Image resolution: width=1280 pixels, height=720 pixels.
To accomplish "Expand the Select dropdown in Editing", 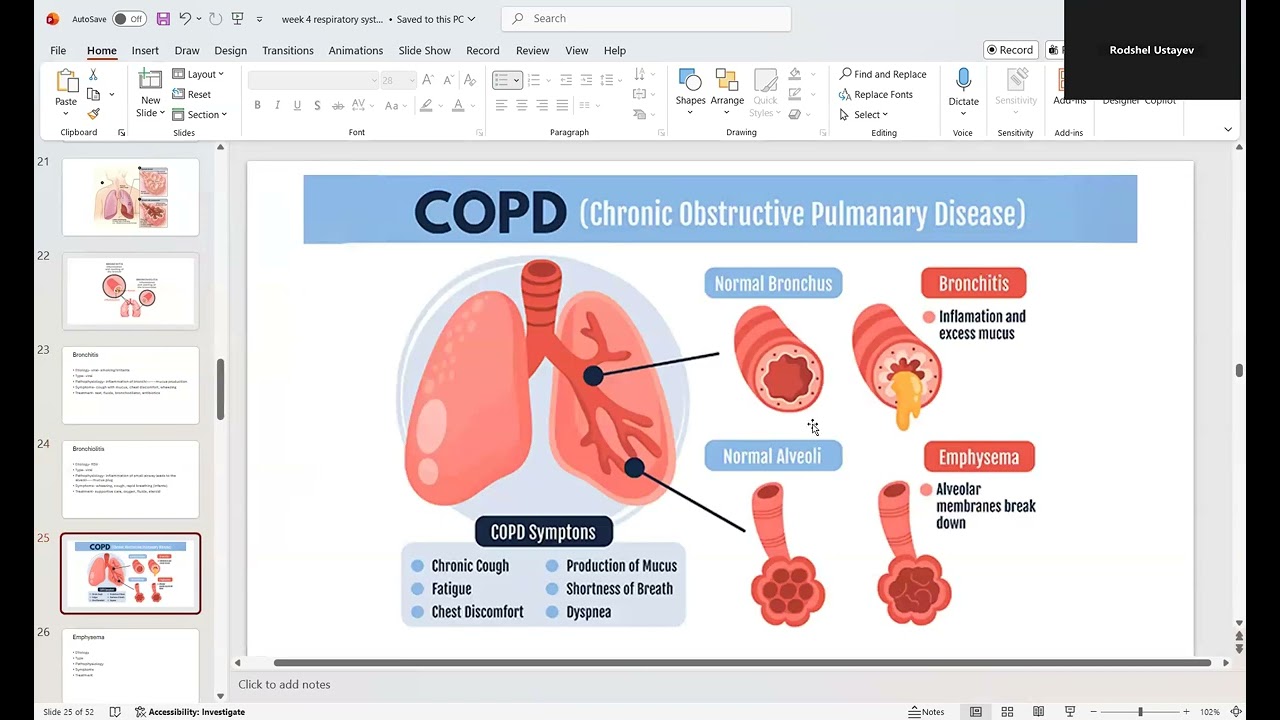I will (864, 114).
